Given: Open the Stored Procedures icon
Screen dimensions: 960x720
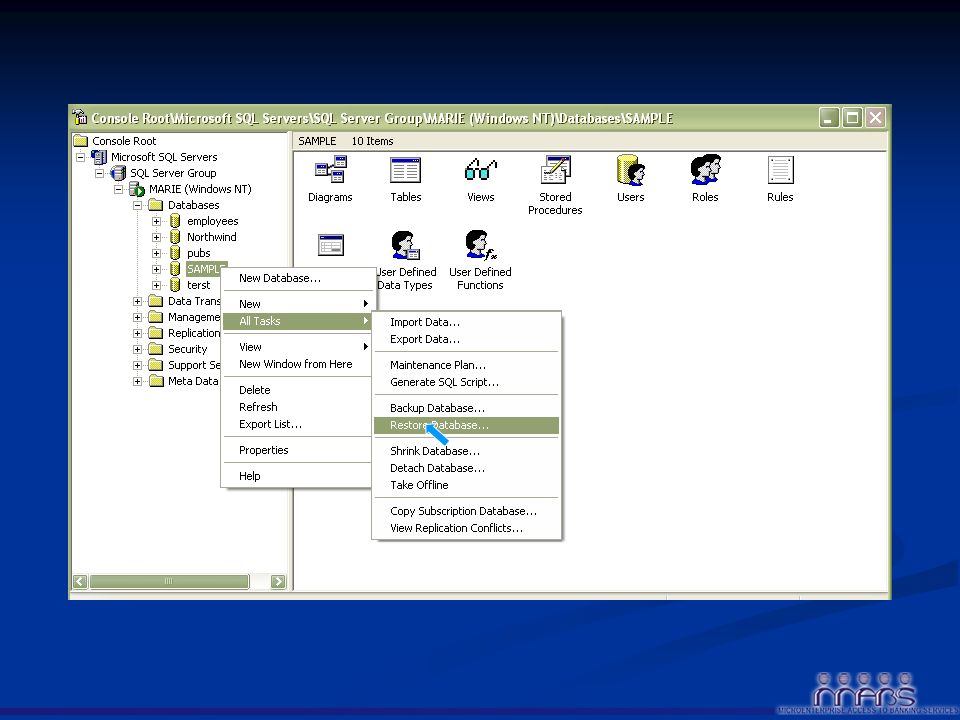Looking at the screenshot, I should (555, 170).
